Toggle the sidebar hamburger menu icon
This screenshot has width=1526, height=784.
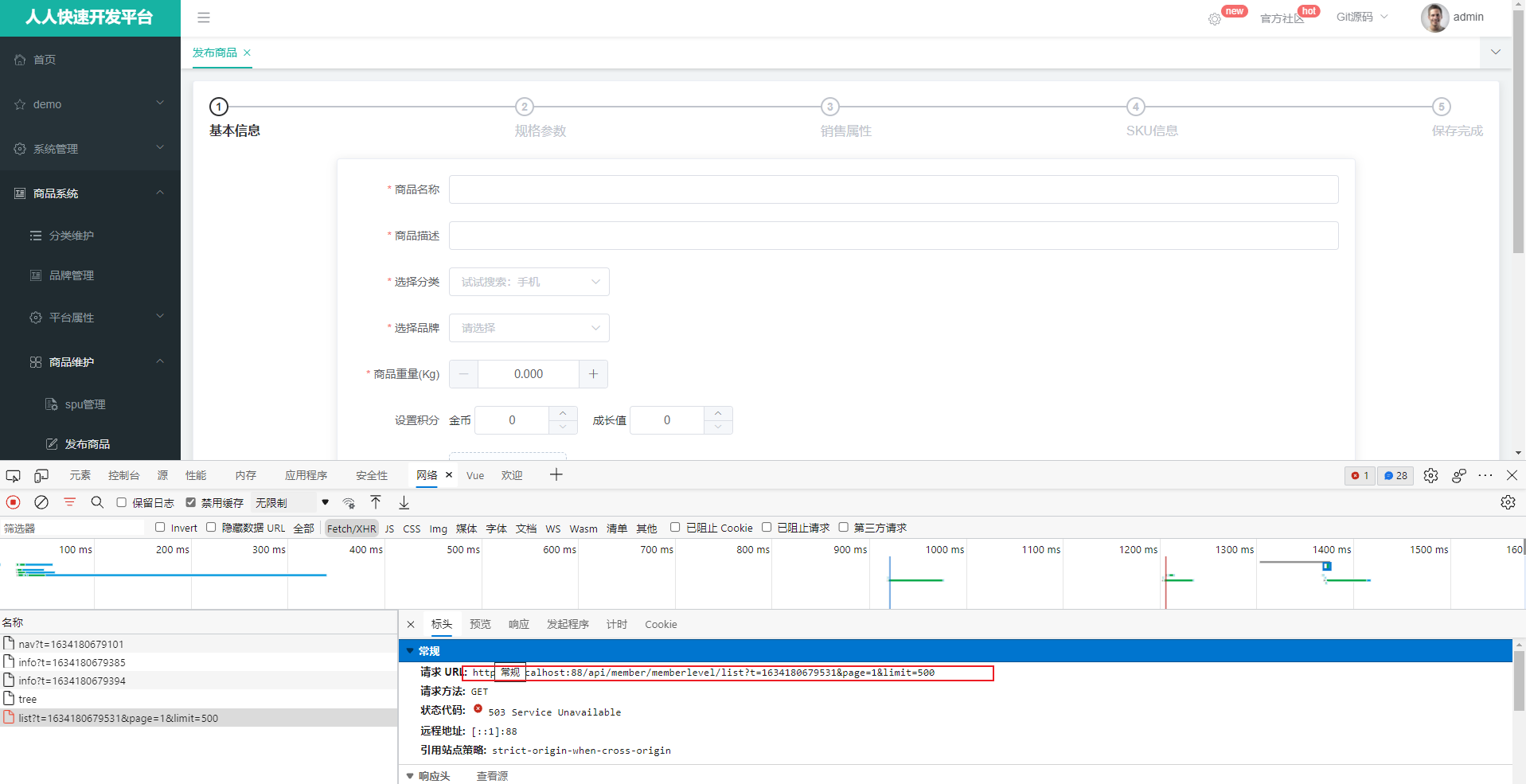tap(204, 18)
